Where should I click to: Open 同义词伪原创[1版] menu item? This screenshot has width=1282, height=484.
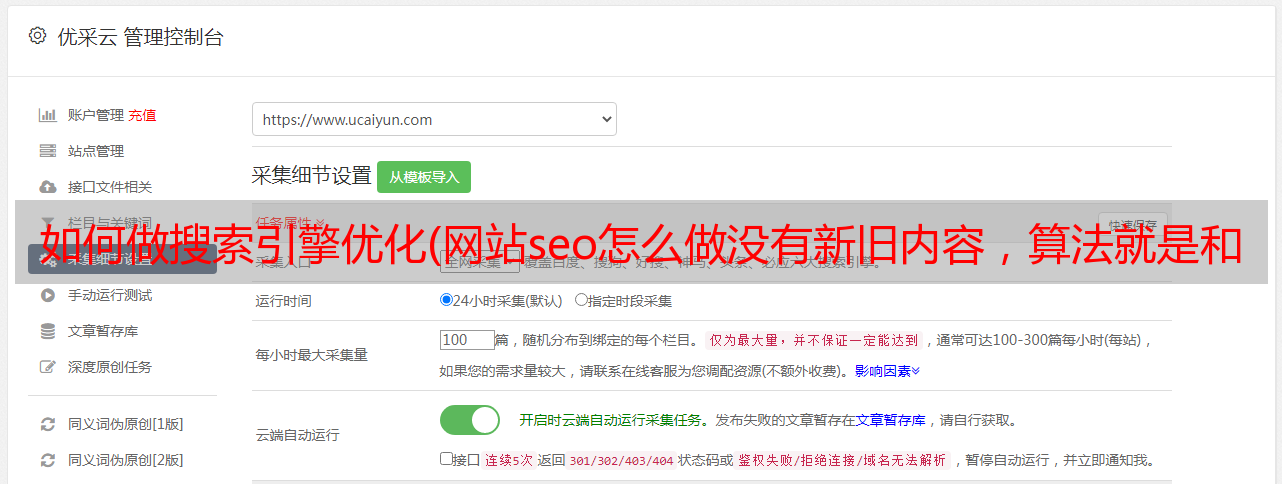126,424
